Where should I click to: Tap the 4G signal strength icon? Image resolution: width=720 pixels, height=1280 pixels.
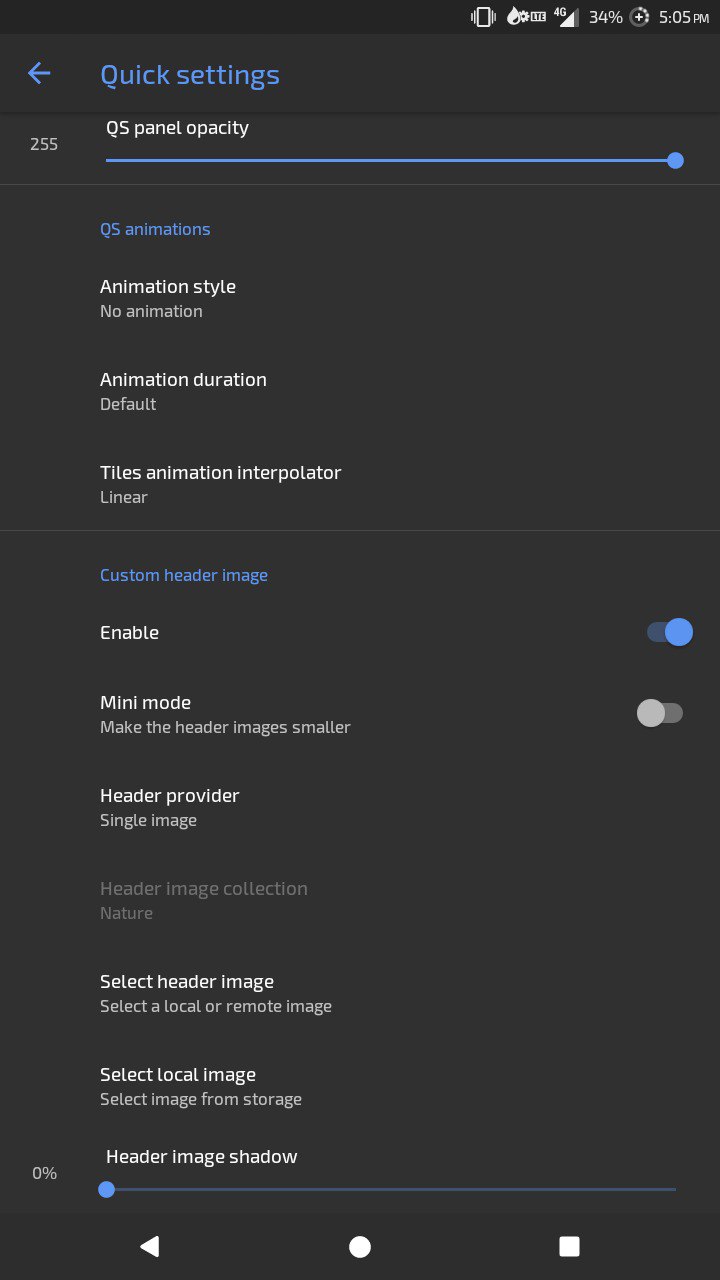[x=566, y=17]
